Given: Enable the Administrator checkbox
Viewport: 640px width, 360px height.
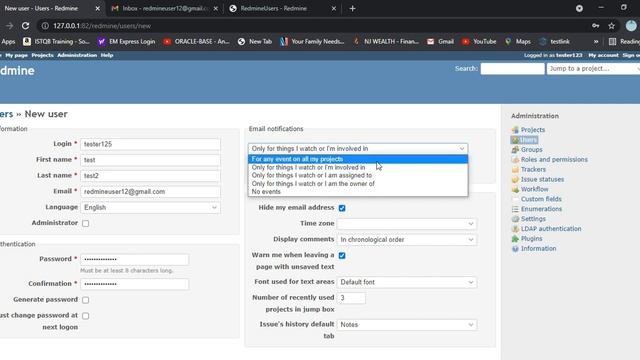Looking at the screenshot, I should [x=85, y=223].
